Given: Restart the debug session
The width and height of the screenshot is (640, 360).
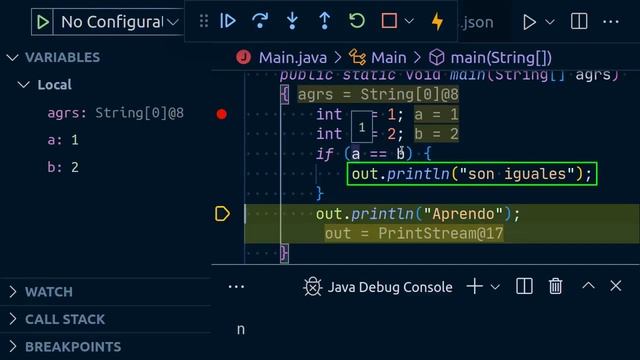Looking at the screenshot, I should (x=357, y=21).
